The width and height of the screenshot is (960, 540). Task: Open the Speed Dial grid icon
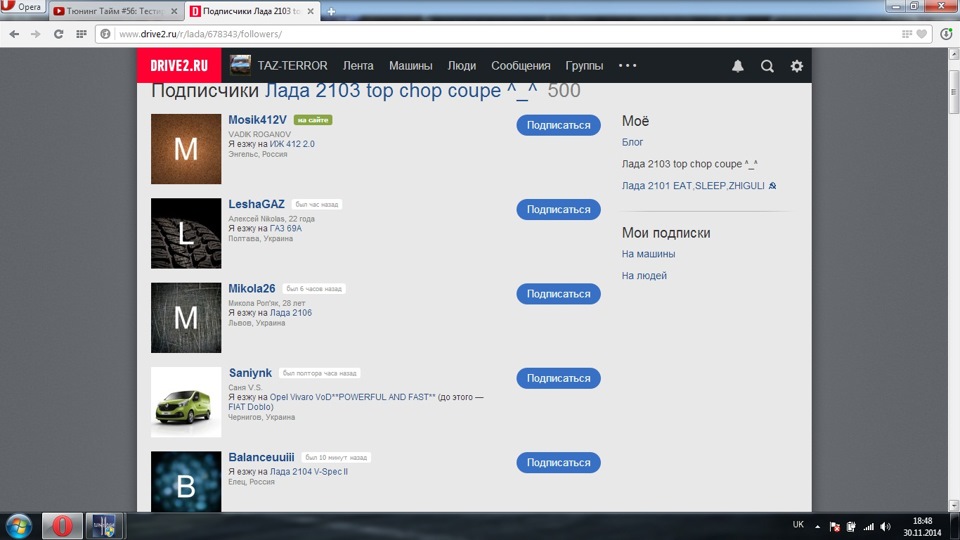coord(81,34)
